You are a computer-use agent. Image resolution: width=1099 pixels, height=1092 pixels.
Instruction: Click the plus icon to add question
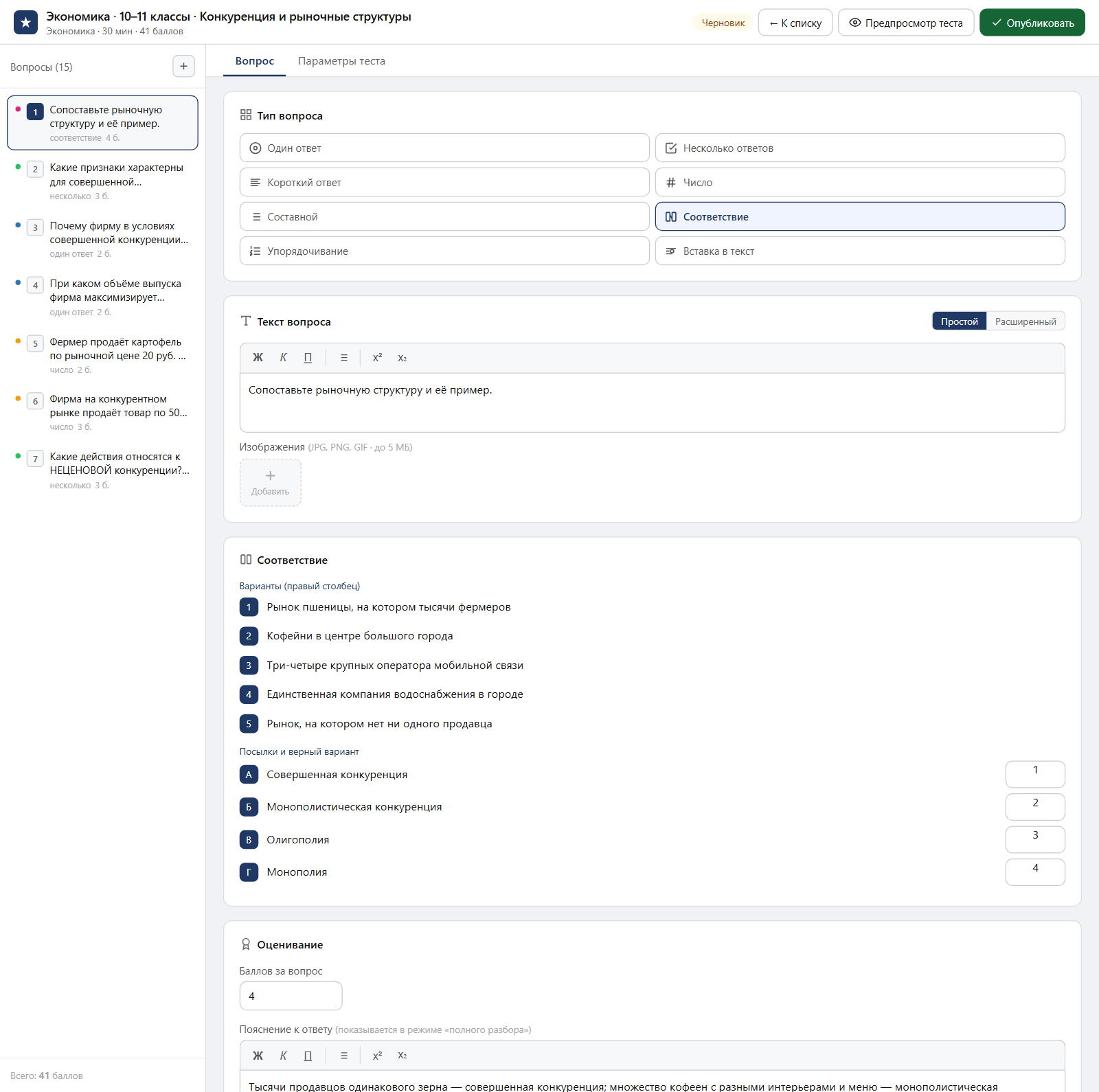pos(183,67)
